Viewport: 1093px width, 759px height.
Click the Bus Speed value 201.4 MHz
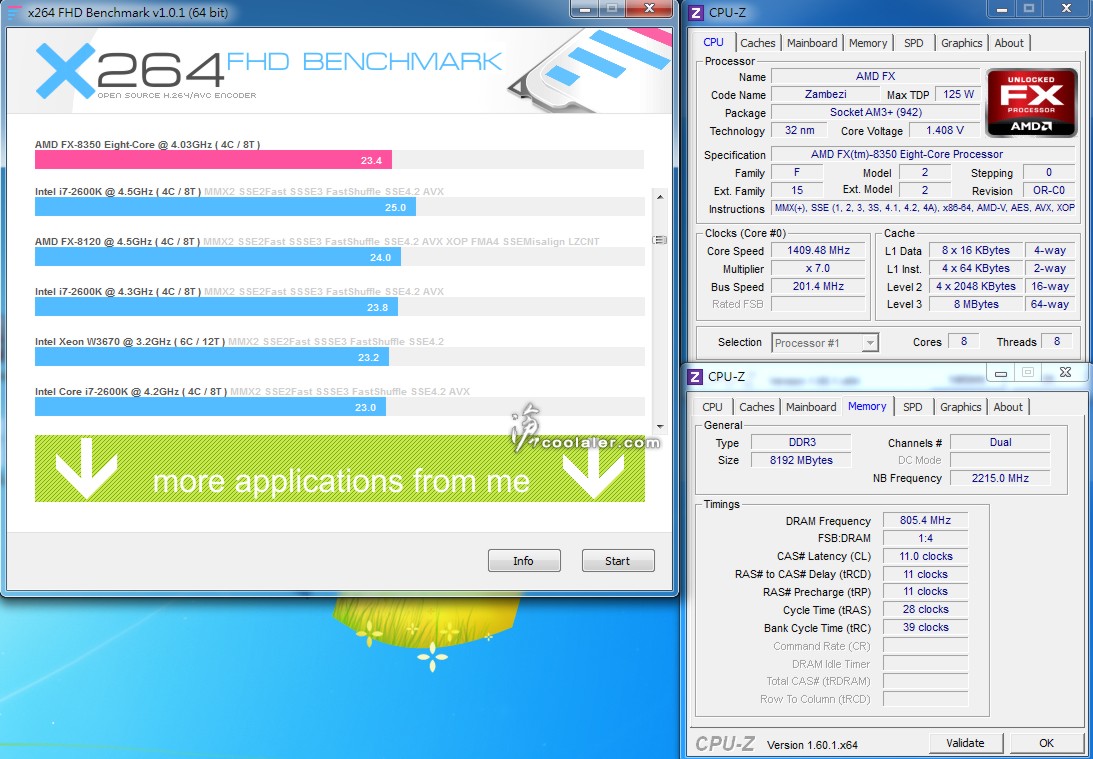click(818, 286)
